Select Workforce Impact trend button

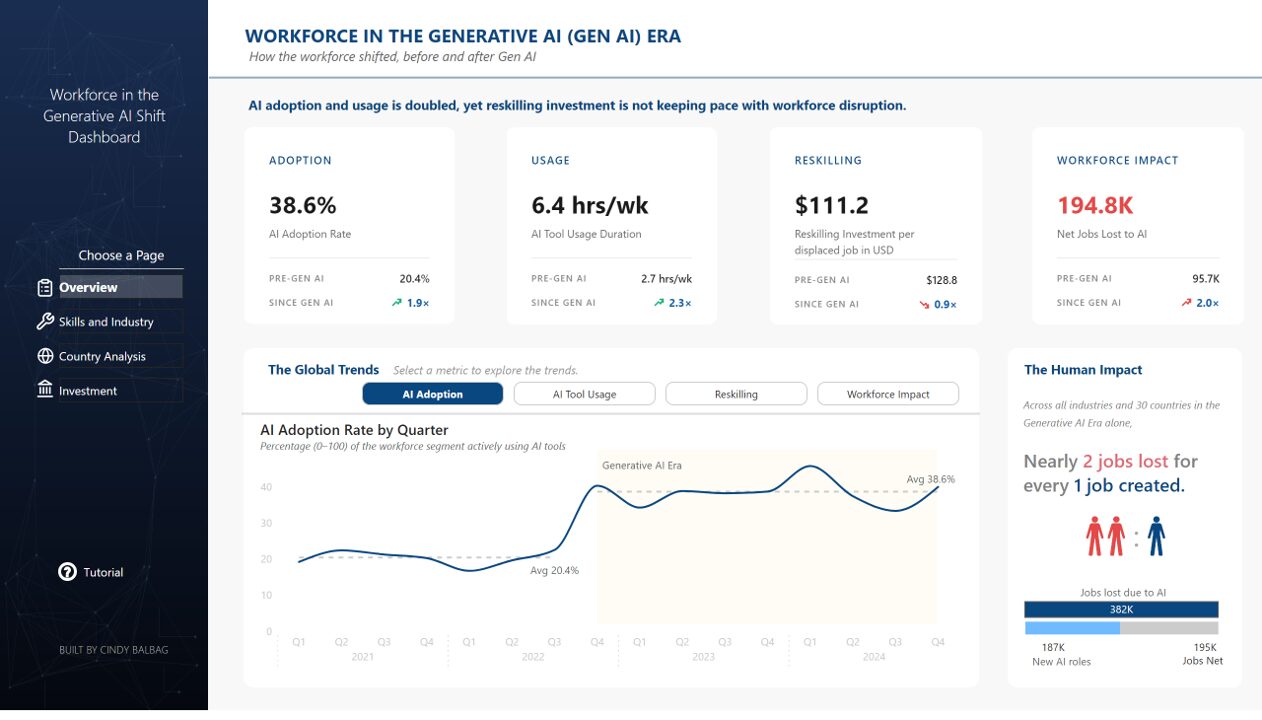point(888,394)
